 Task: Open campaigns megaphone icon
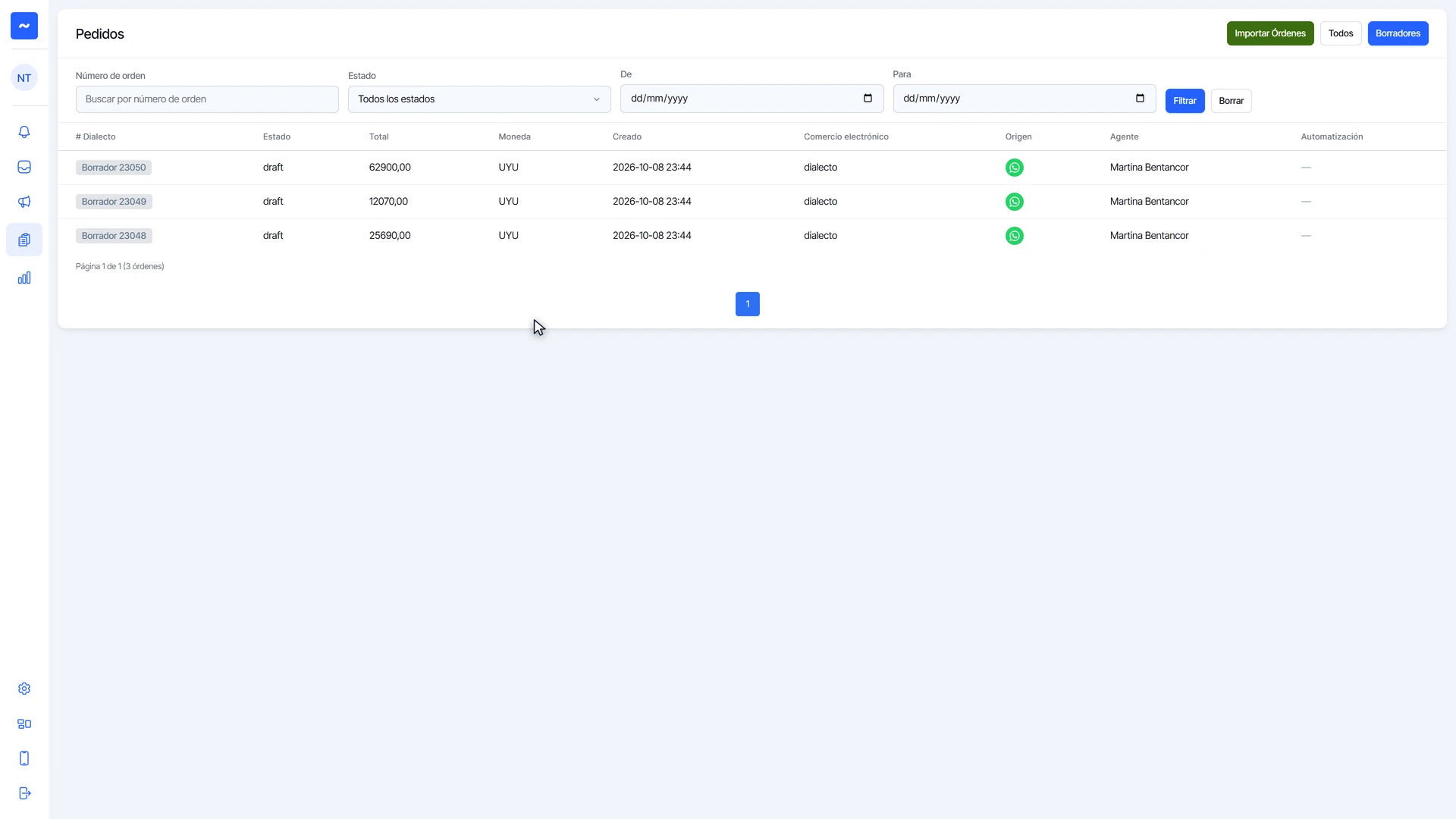[x=24, y=202]
